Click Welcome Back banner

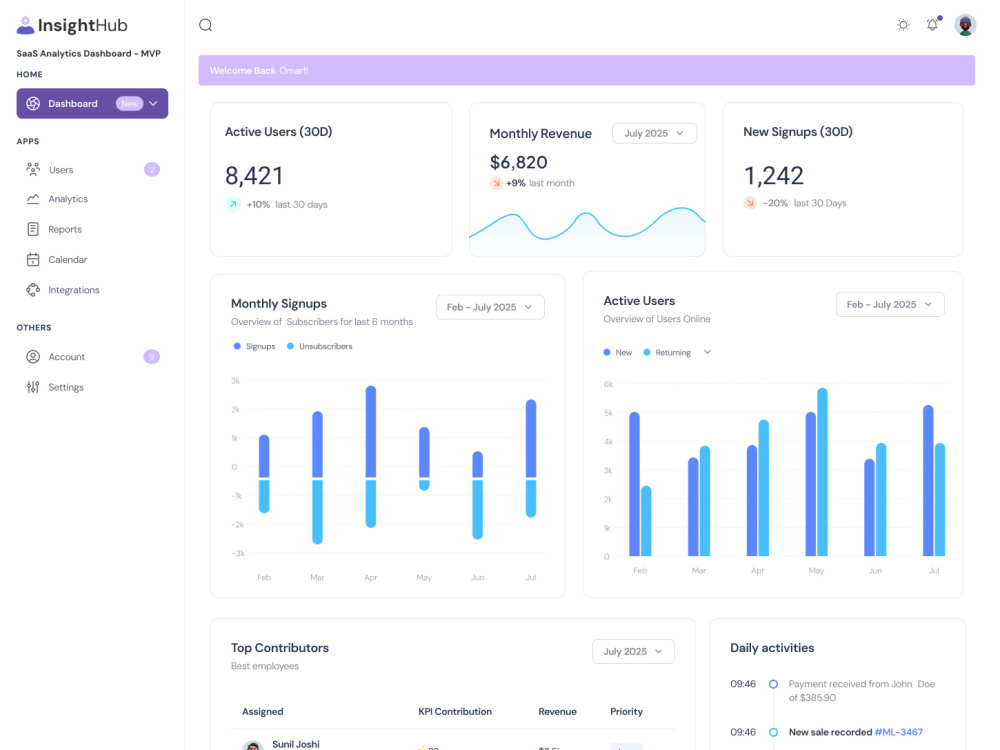point(587,70)
